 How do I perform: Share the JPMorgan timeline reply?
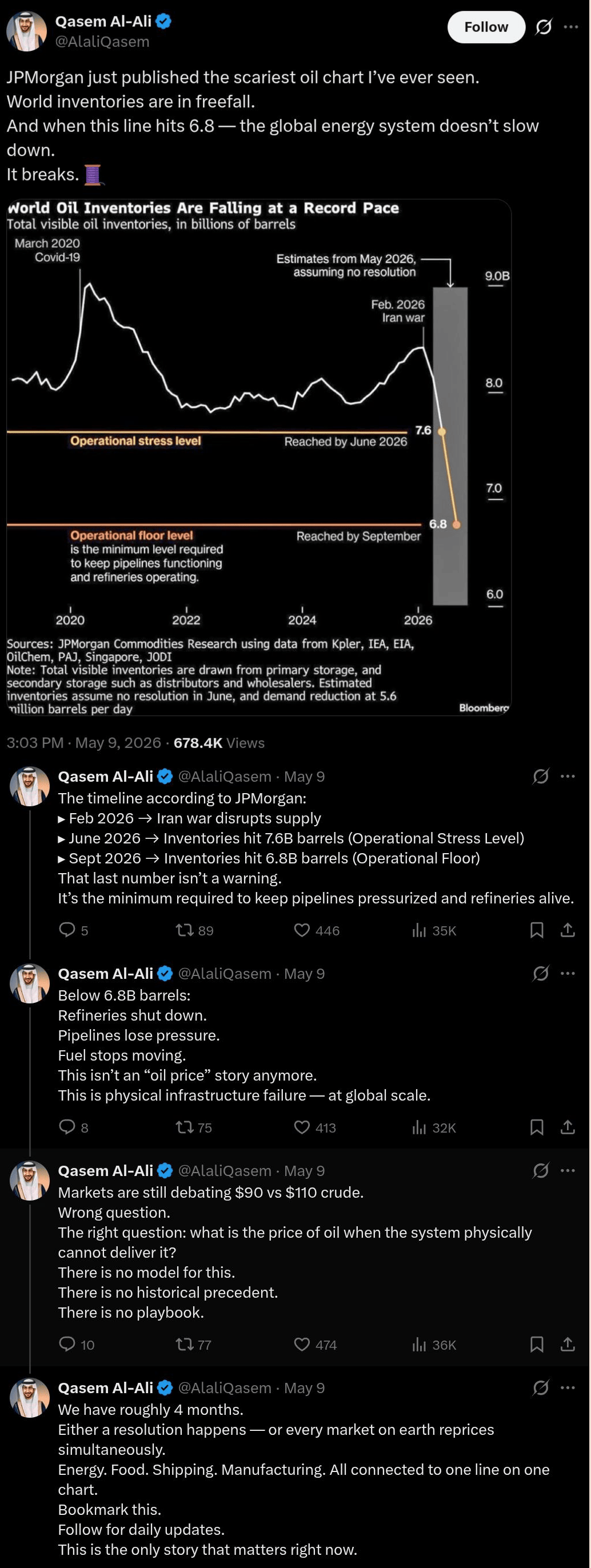(x=567, y=930)
